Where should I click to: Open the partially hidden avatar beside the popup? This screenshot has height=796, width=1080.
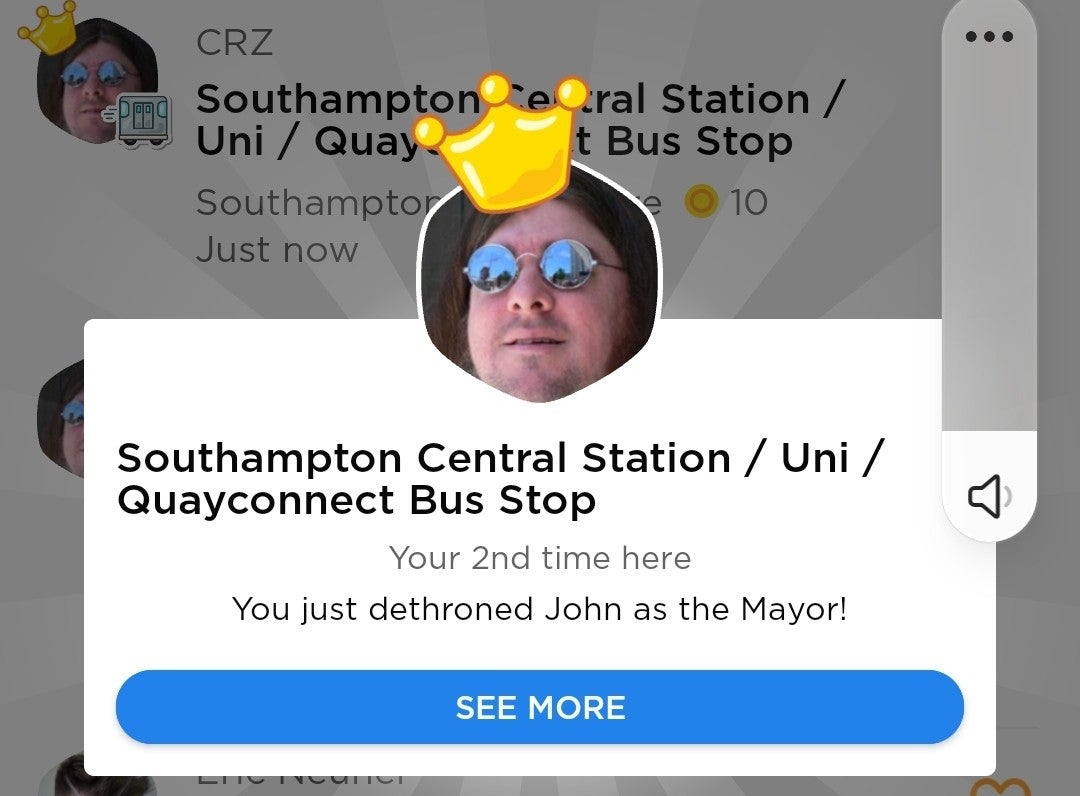pos(61,418)
